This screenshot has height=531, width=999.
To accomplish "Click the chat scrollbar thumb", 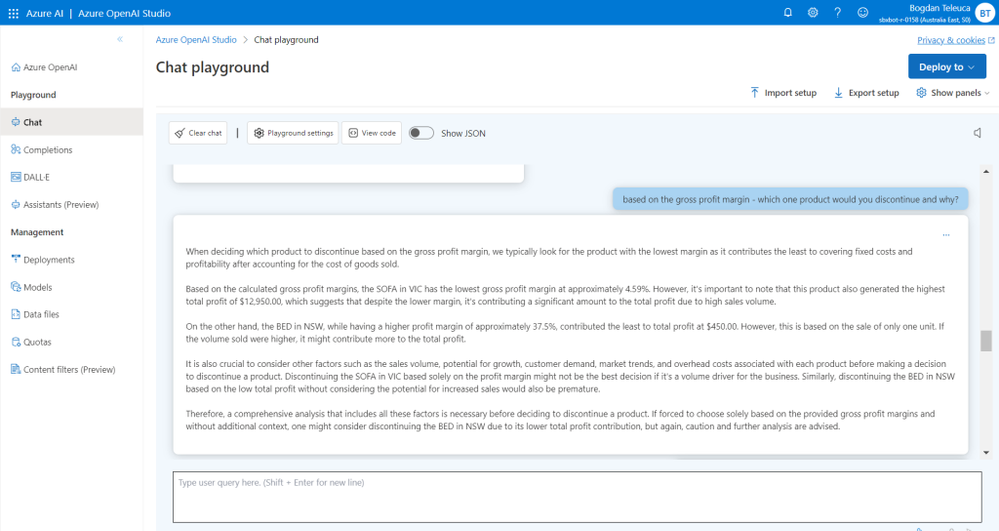I will pos(986,341).
